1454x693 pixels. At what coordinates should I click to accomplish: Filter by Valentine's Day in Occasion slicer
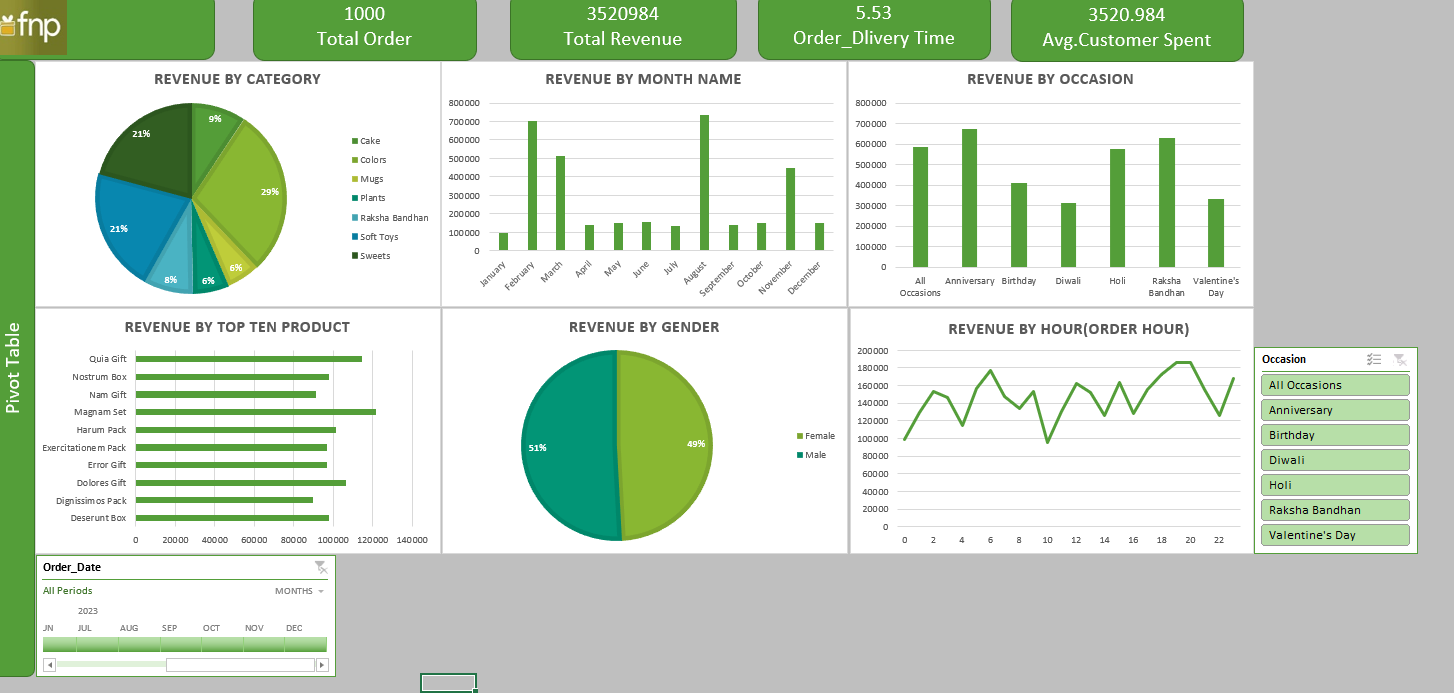(1336, 535)
